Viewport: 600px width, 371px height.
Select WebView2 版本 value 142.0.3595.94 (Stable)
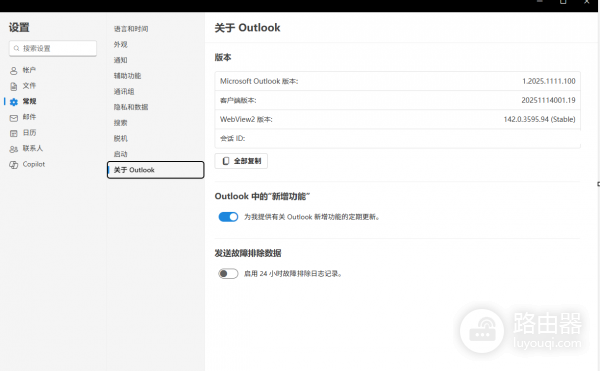539,119
